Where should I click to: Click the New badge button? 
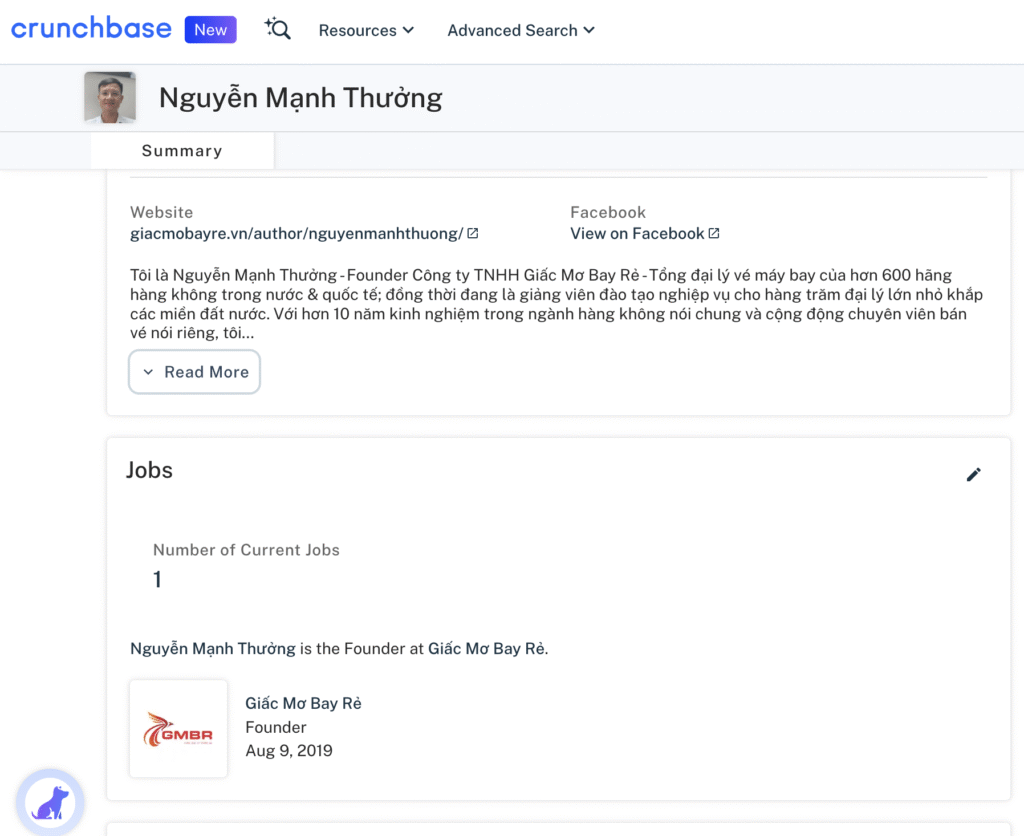[210, 30]
